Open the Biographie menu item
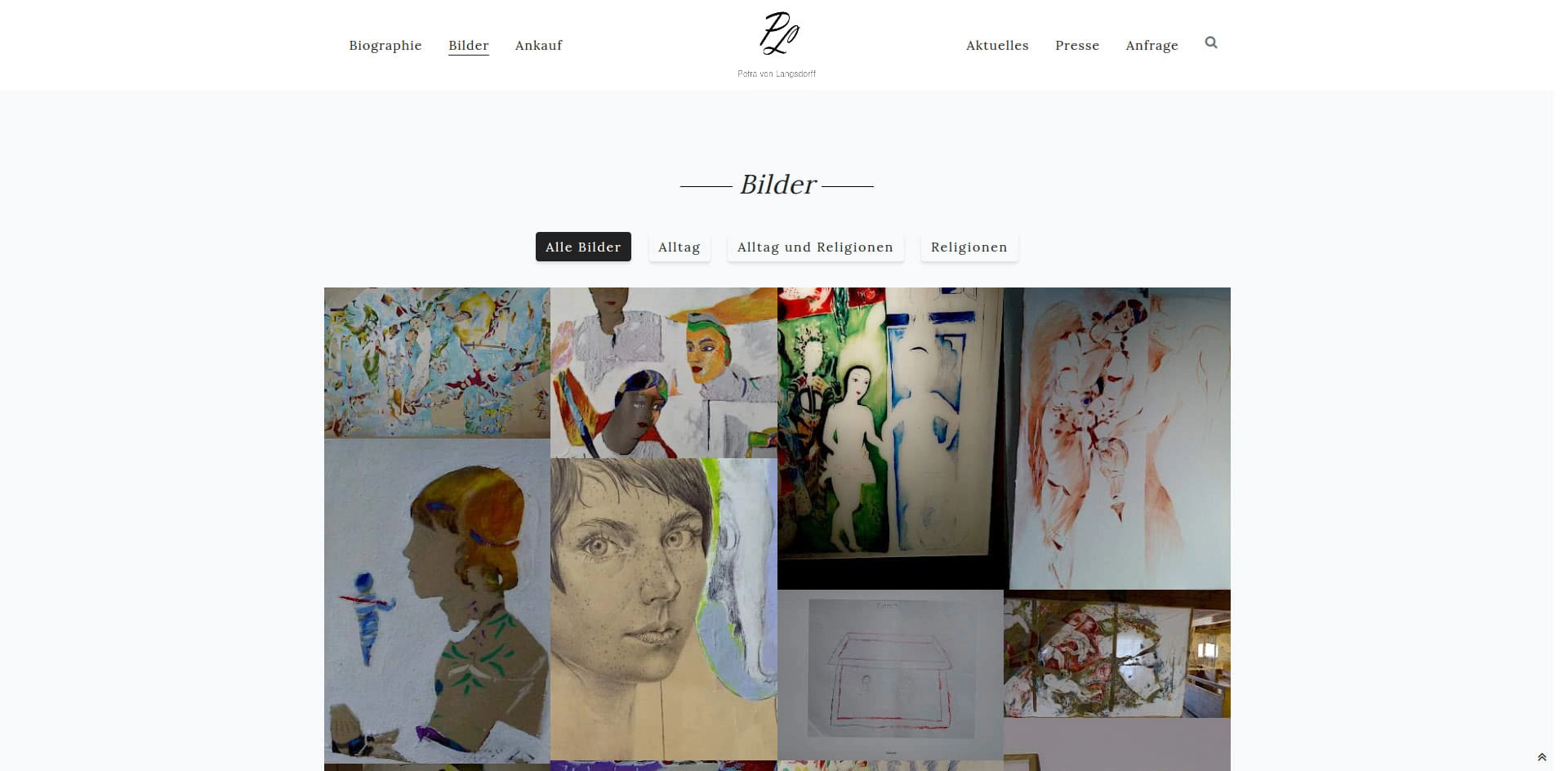Screen dimensions: 1568x771 [x=385, y=45]
